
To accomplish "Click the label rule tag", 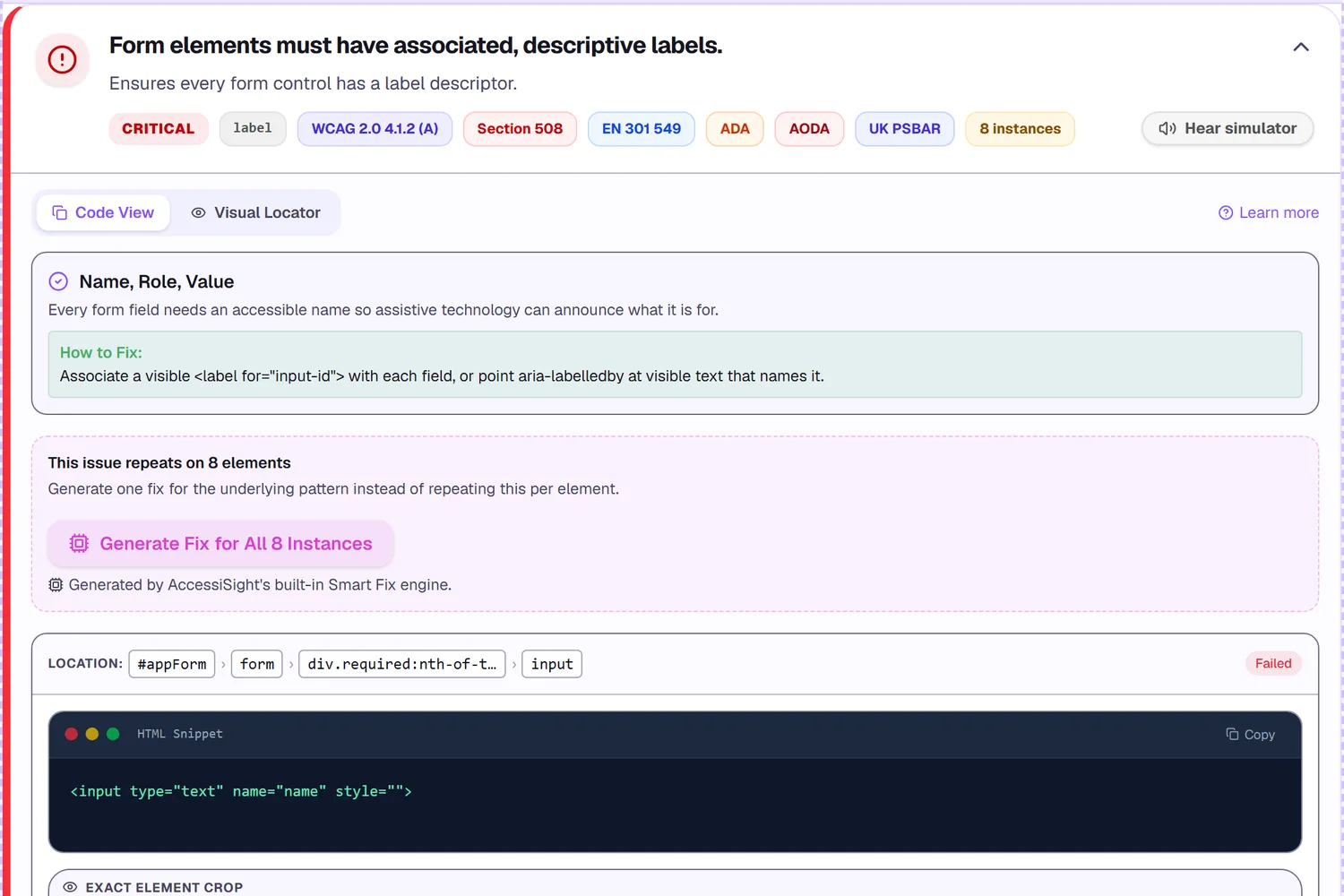I will (253, 128).
